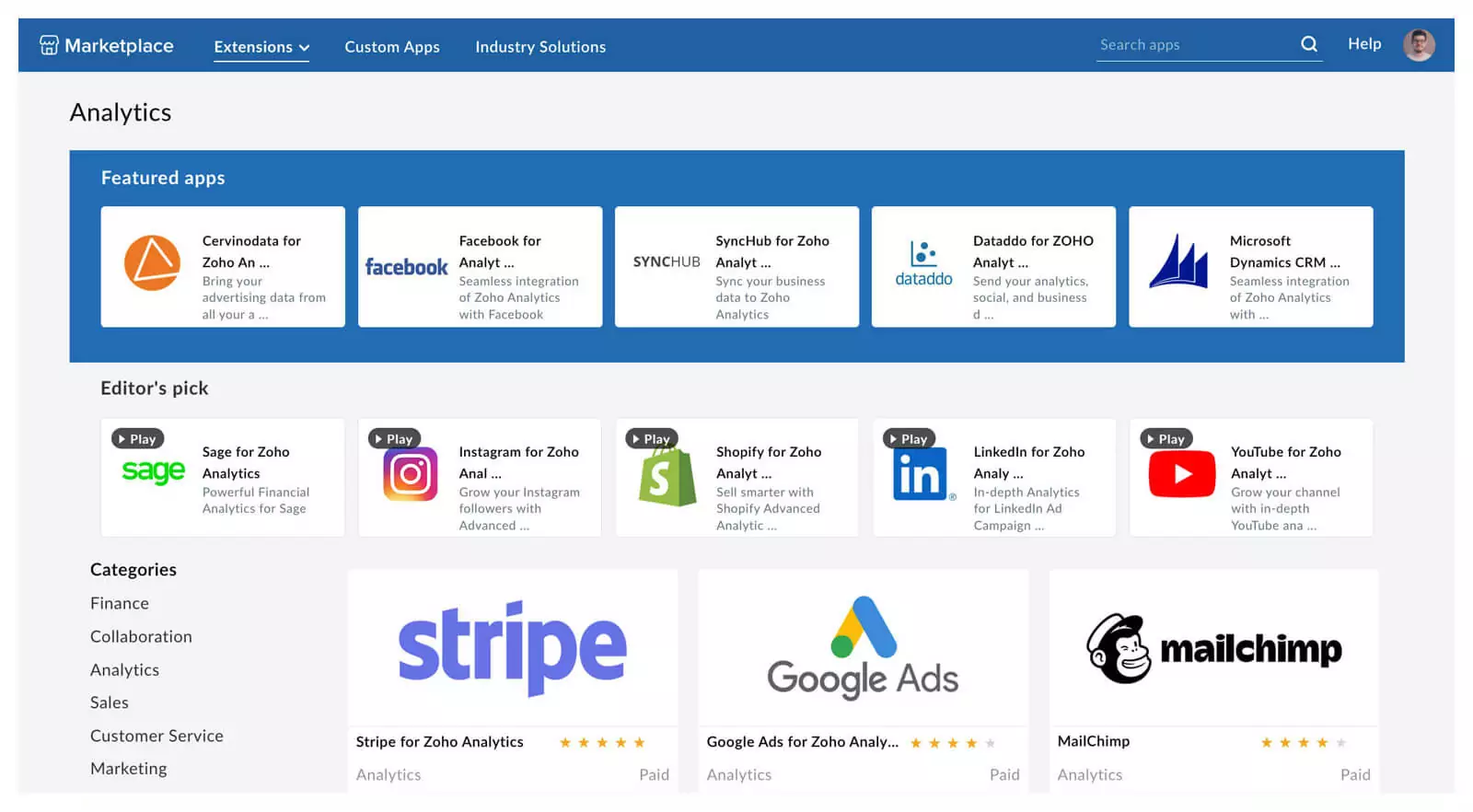1473x812 pixels.
Task: Click the Instagram logo icon
Action: tap(411, 474)
